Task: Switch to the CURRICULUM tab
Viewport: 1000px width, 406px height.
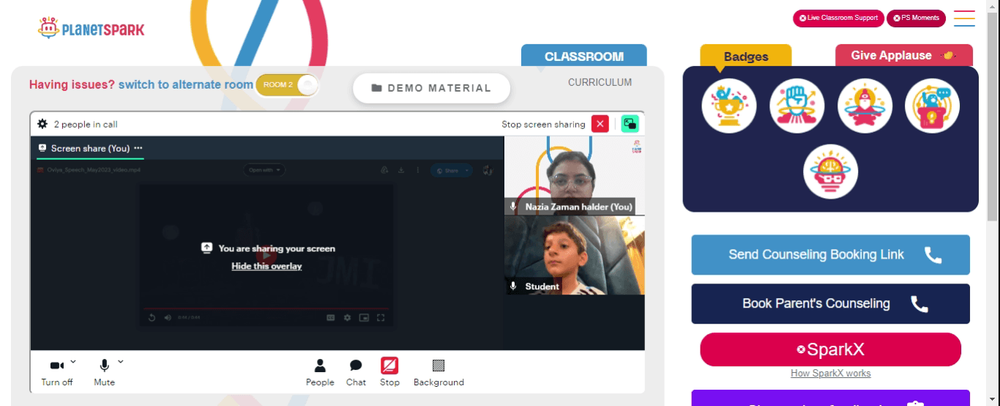Action: pyautogui.click(x=599, y=82)
